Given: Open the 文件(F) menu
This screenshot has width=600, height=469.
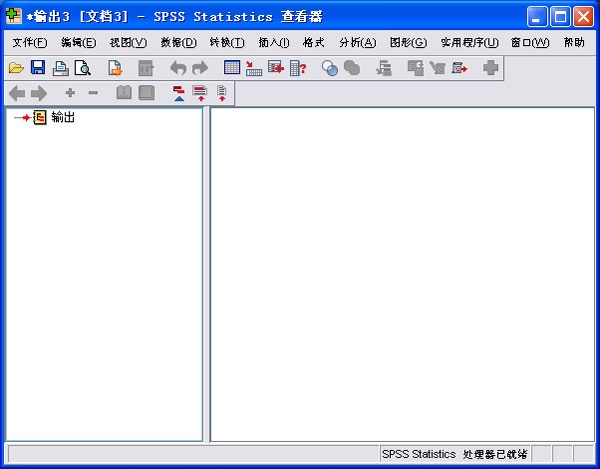Looking at the screenshot, I should [30, 42].
